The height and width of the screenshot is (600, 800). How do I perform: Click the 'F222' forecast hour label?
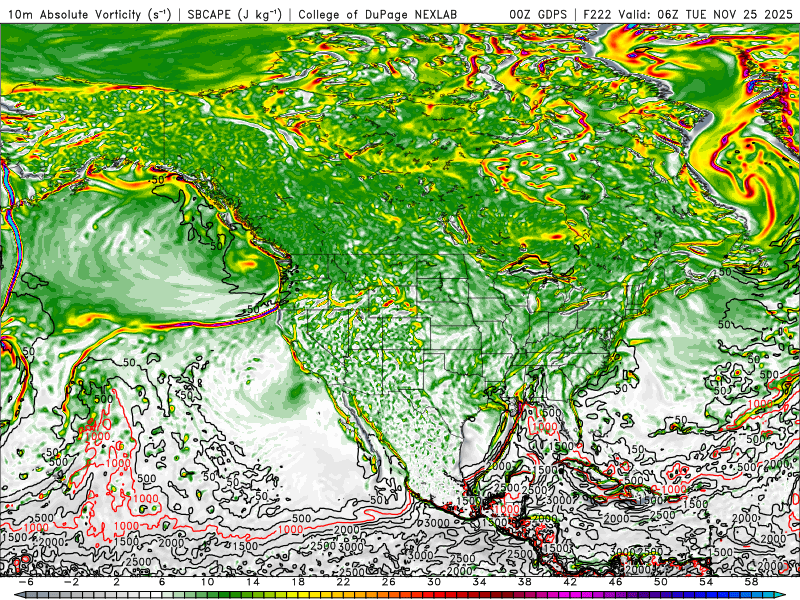point(598,14)
